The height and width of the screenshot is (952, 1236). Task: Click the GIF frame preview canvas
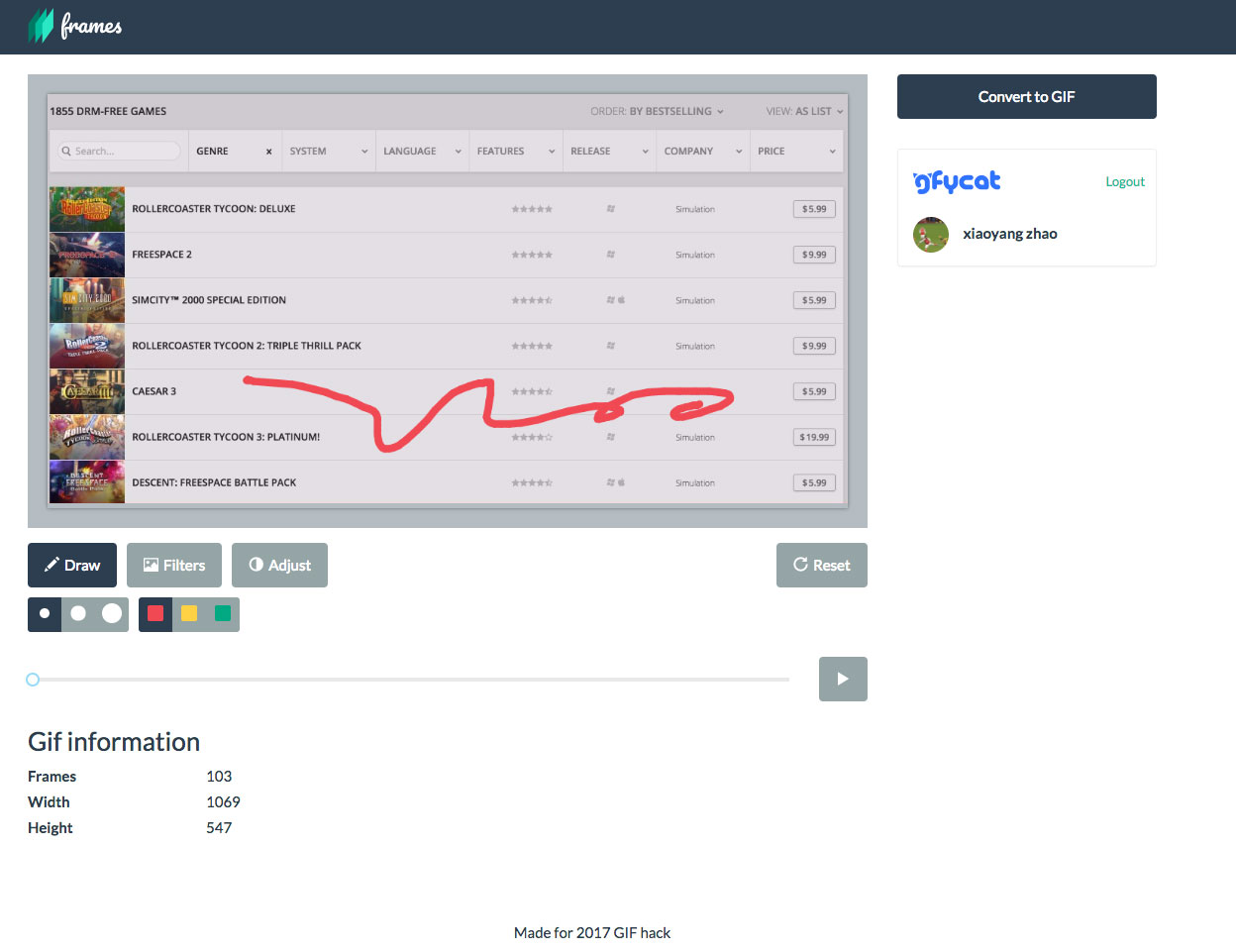click(x=448, y=301)
